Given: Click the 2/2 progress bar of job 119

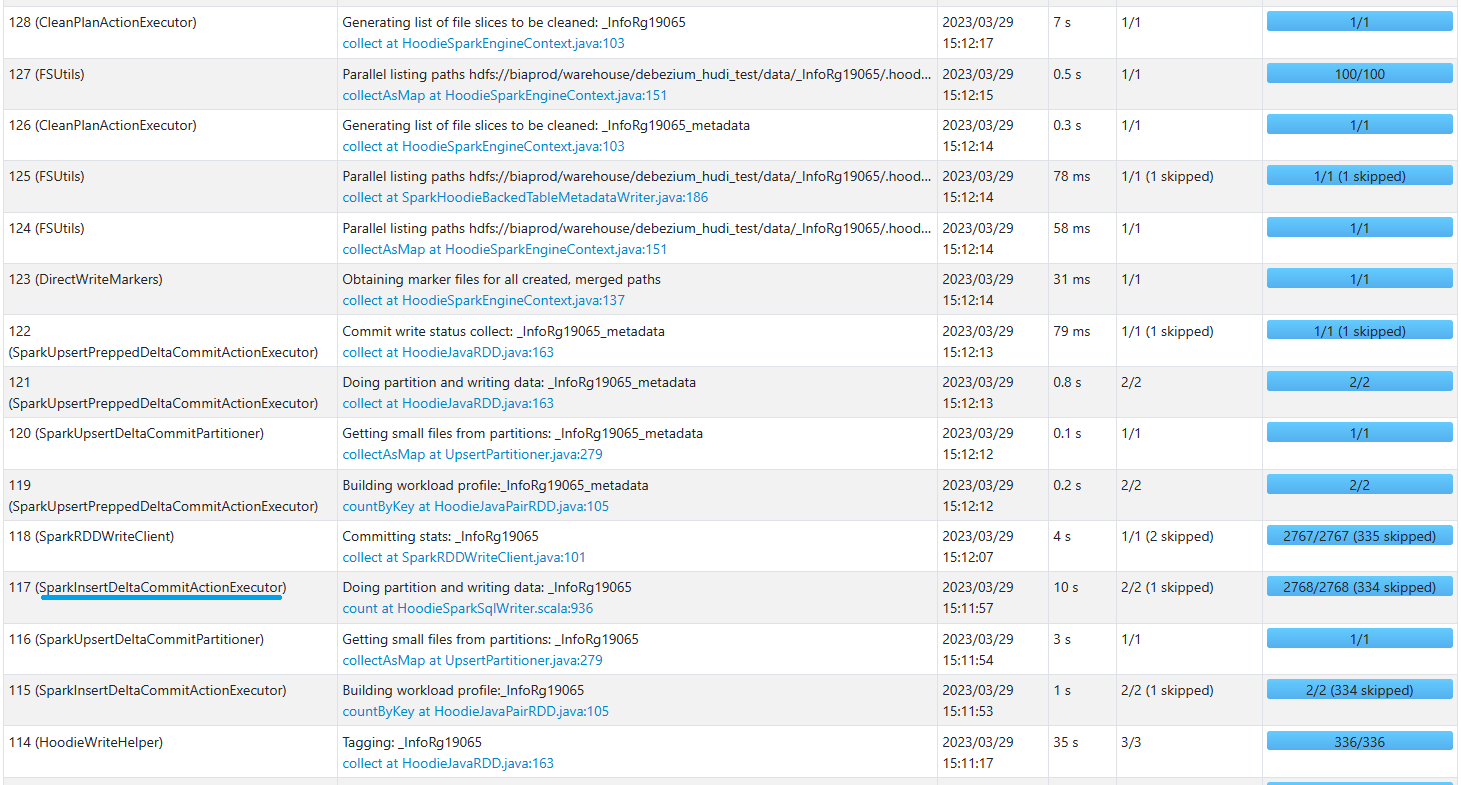Looking at the screenshot, I should 1360,485.
